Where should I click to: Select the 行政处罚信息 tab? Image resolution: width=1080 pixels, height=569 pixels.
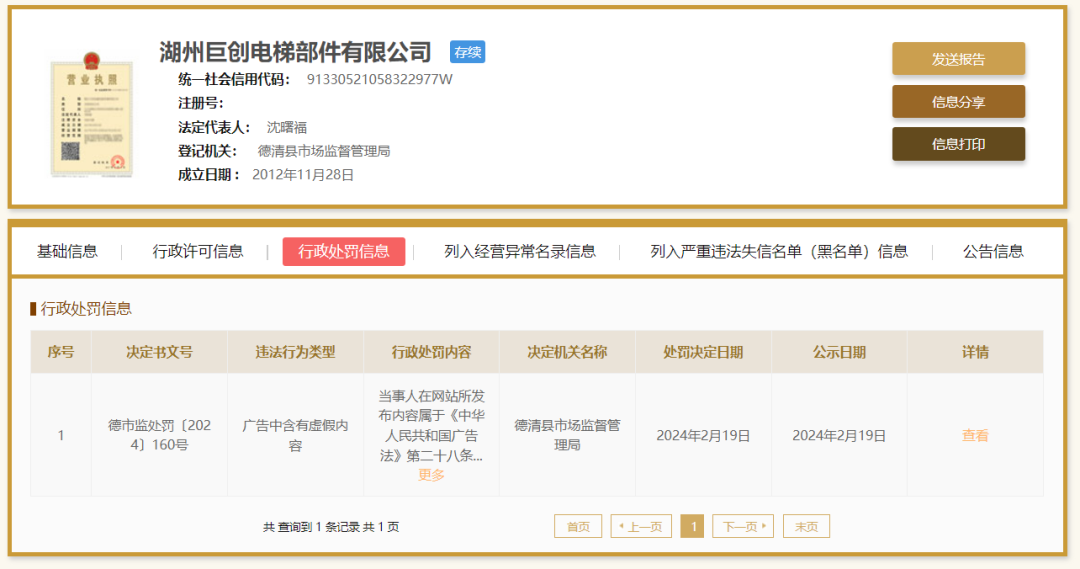tap(344, 251)
